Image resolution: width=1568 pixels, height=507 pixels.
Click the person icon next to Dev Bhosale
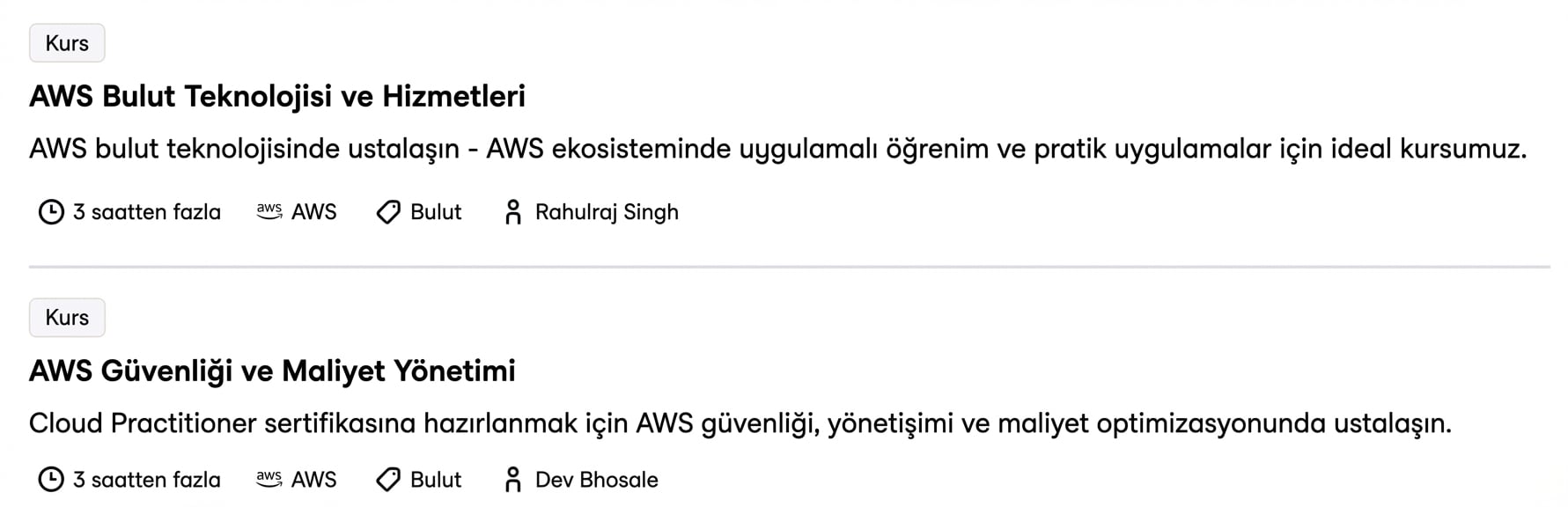512,480
